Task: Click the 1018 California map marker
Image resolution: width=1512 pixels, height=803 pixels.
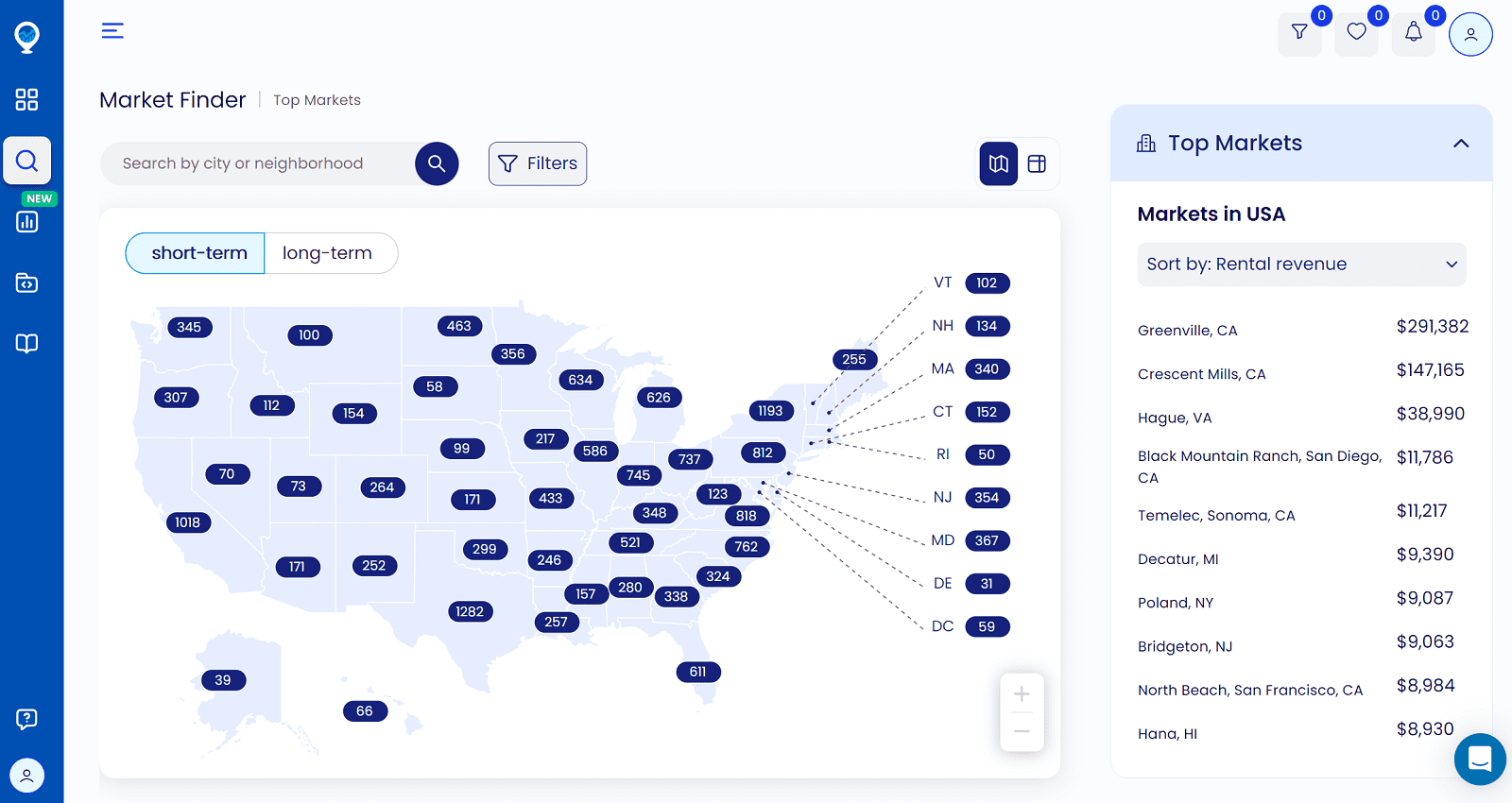Action: pyautogui.click(x=187, y=522)
